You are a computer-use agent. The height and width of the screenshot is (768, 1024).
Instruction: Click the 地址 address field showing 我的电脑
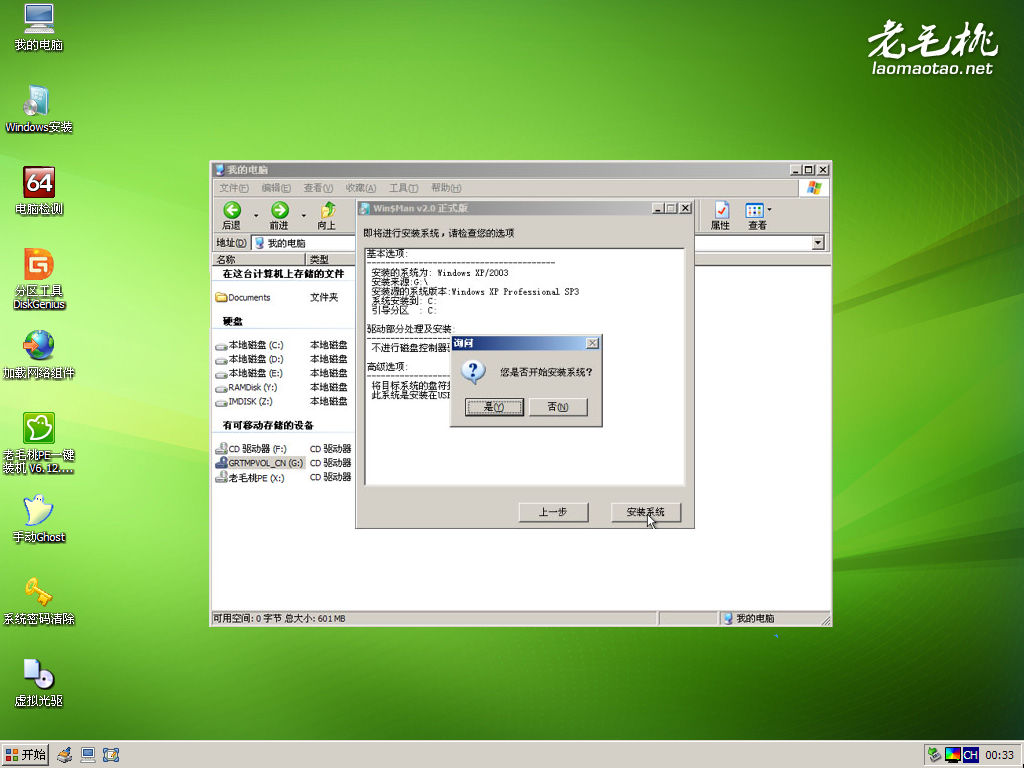(x=304, y=243)
